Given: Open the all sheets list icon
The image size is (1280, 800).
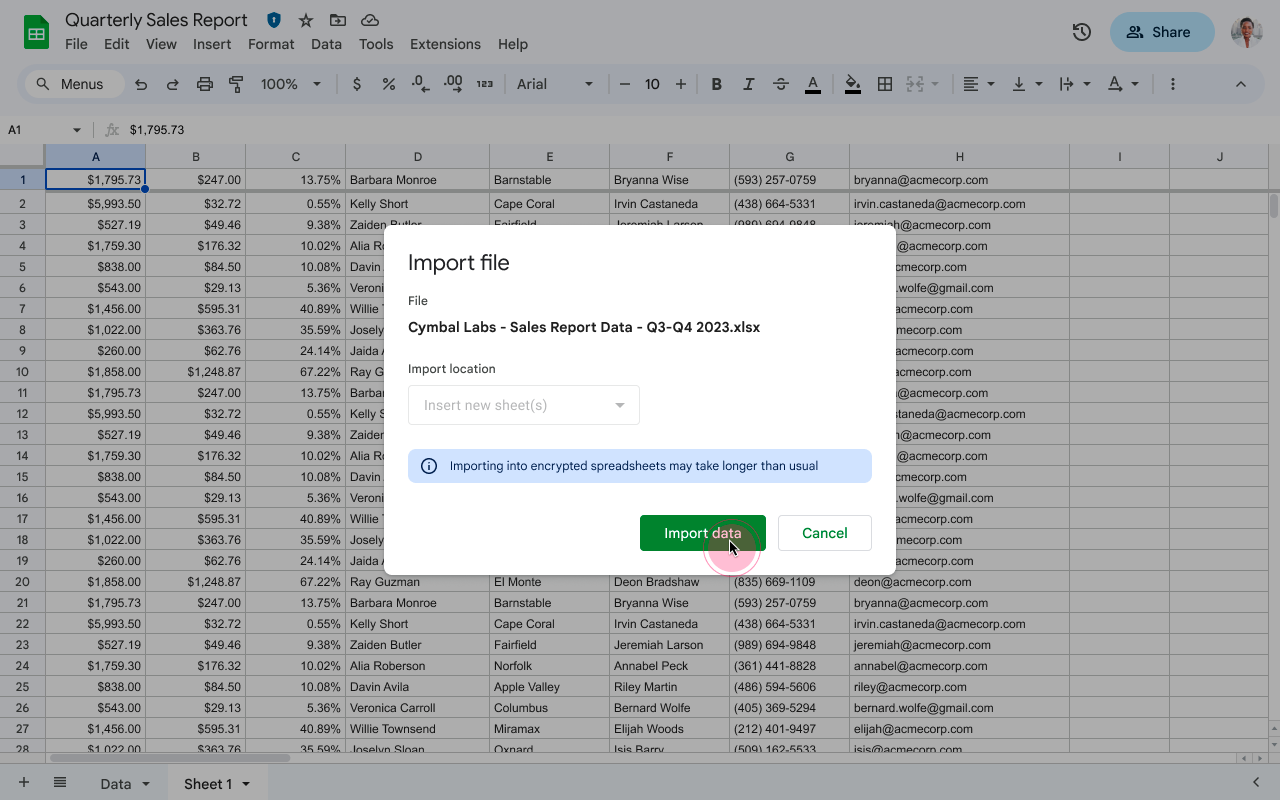Looking at the screenshot, I should click(60, 783).
